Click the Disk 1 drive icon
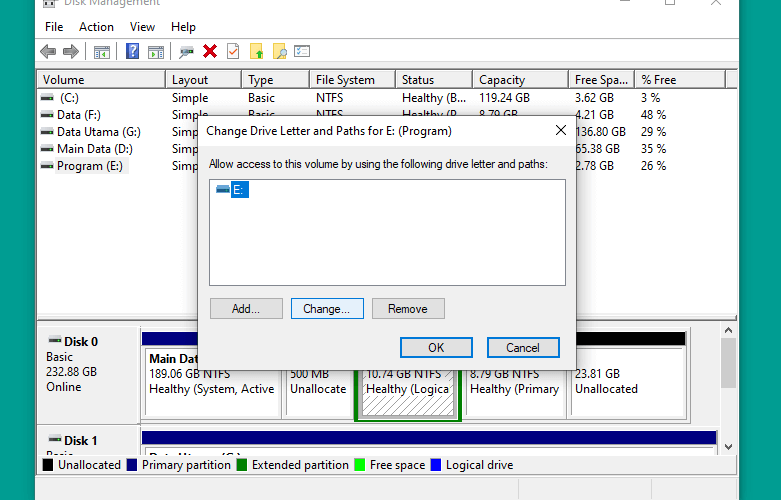This screenshot has height=500, width=781. (x=54, y=439)
